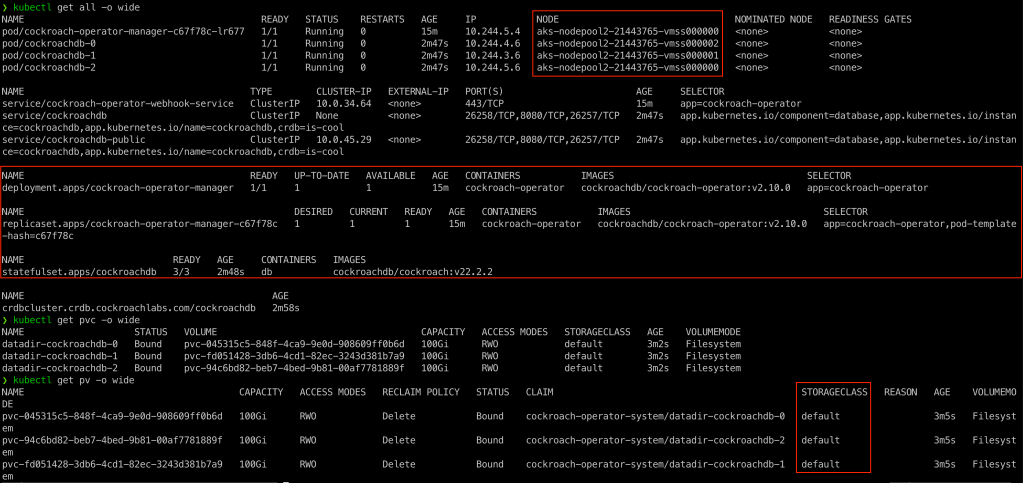Click service/cockroach-operator-webhook-service entry
The height and width of the screenshot is (483, 1023).
click(x=118, y=103)
